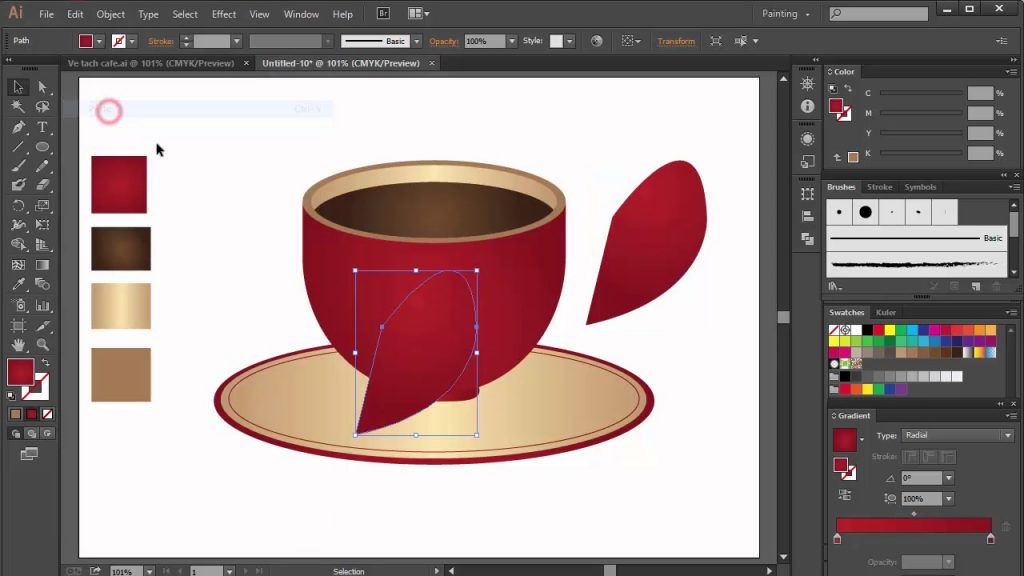Select the Hand tool
The width and height of the screenshot is (1024, 576).
pos(18,344)
